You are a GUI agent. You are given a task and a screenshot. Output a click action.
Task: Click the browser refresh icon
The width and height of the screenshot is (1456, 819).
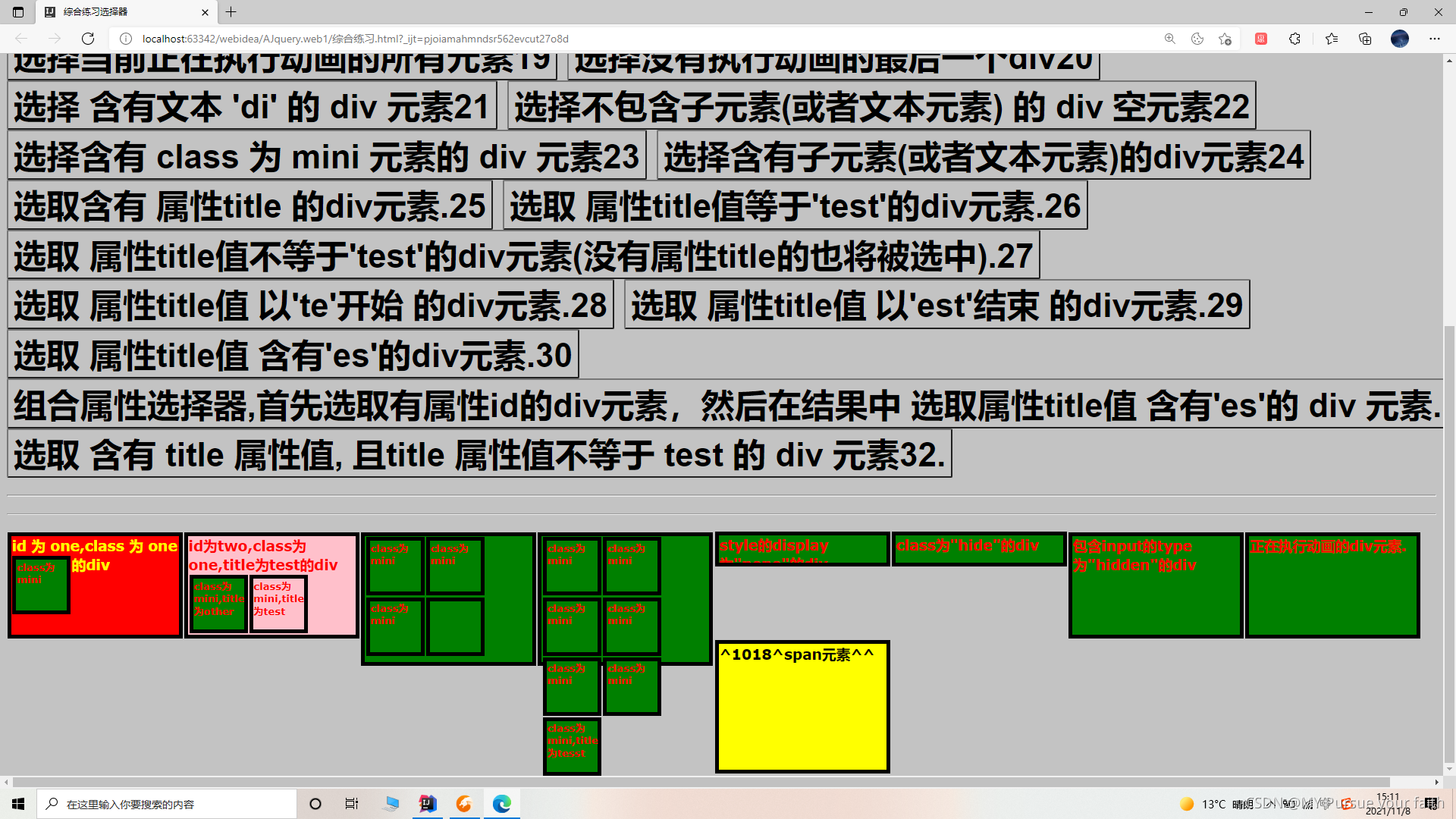click(88, 39)
